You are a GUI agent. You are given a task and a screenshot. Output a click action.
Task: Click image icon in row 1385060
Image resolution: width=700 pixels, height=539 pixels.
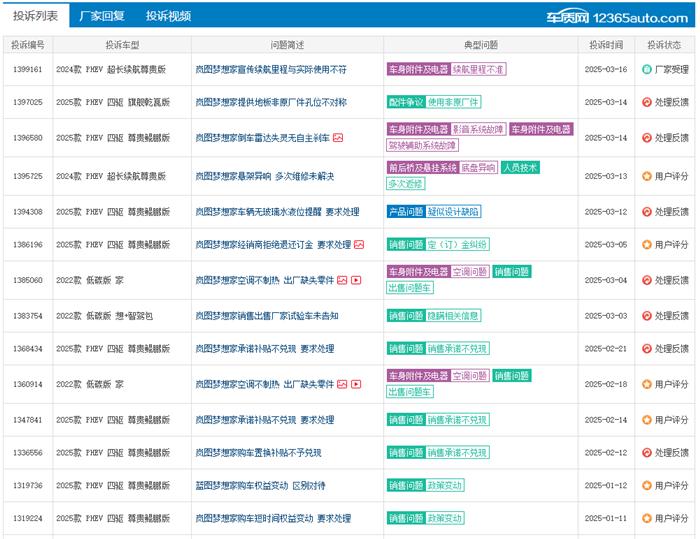(x=342, y=280)
